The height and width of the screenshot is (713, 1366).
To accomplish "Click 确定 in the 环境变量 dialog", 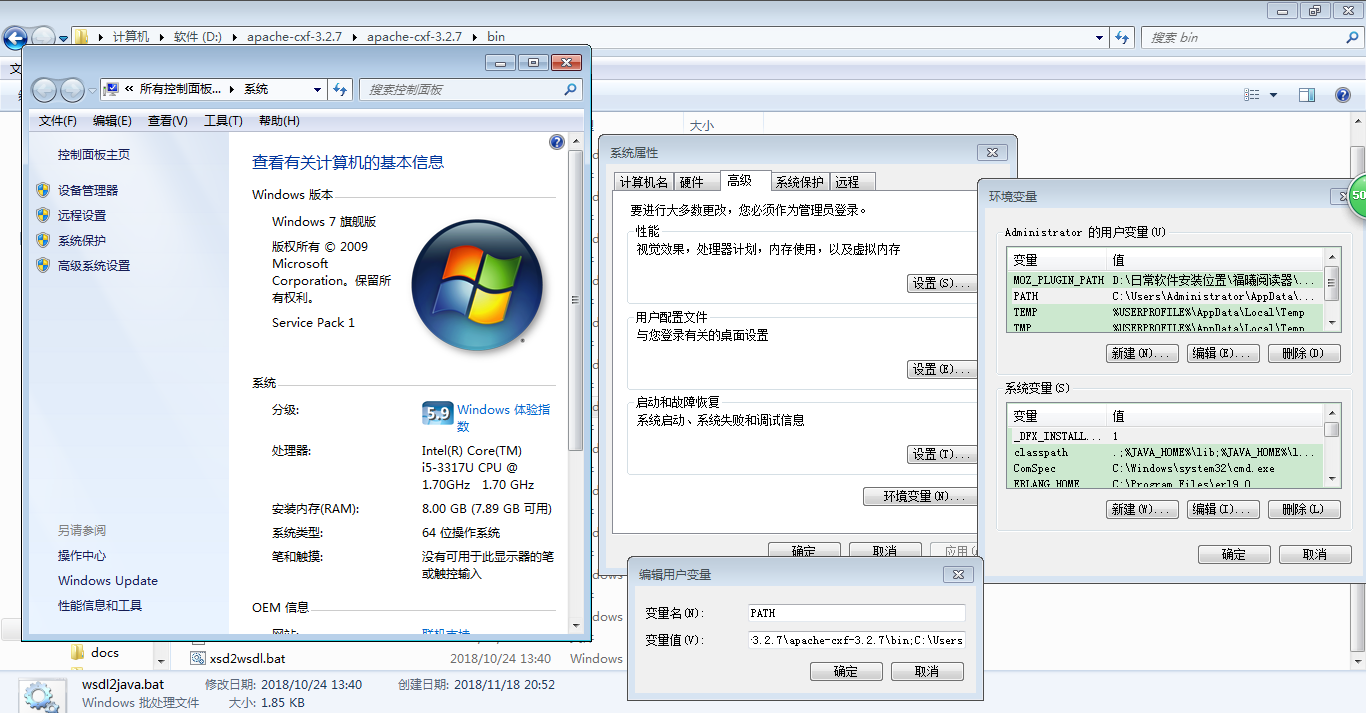I will click(1234, 555).
